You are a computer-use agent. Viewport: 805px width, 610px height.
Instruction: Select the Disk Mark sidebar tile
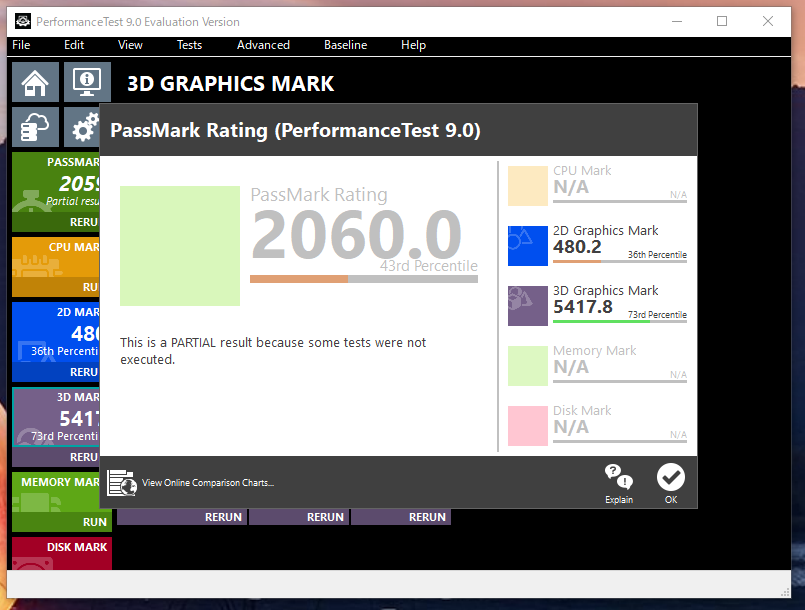tap(62, 554)
